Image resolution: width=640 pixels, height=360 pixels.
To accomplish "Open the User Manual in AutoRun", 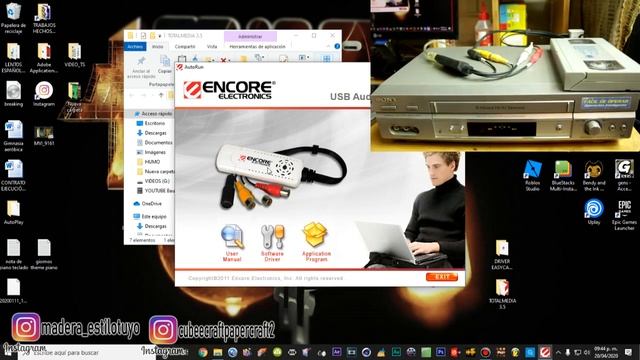I will coord(232,242).
